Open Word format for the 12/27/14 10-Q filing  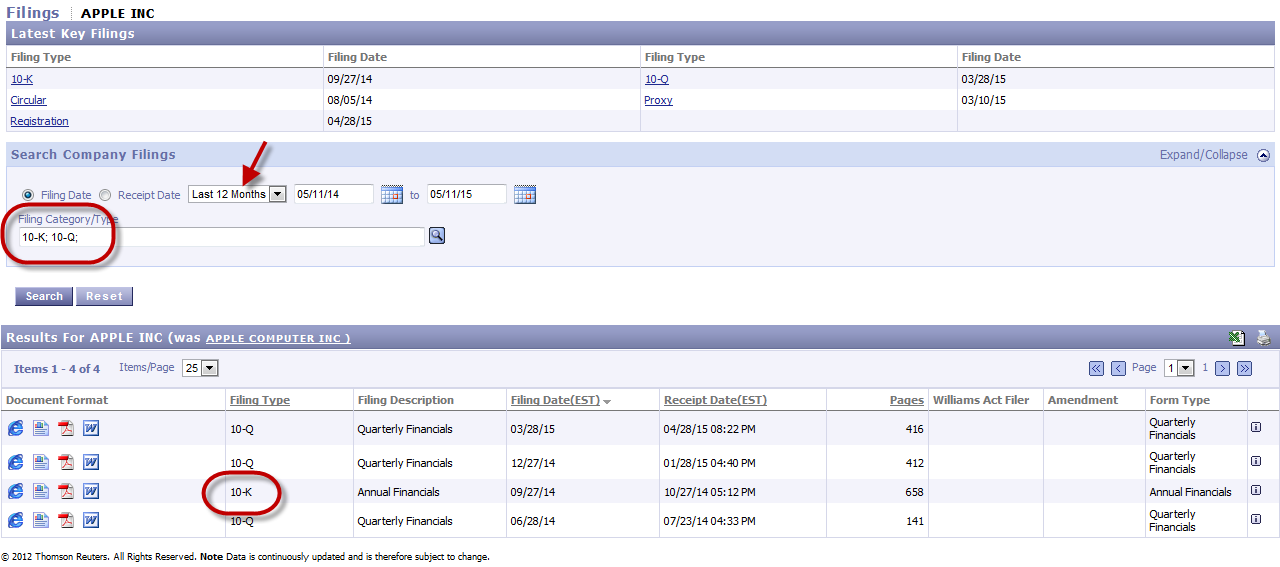[91, 462]
